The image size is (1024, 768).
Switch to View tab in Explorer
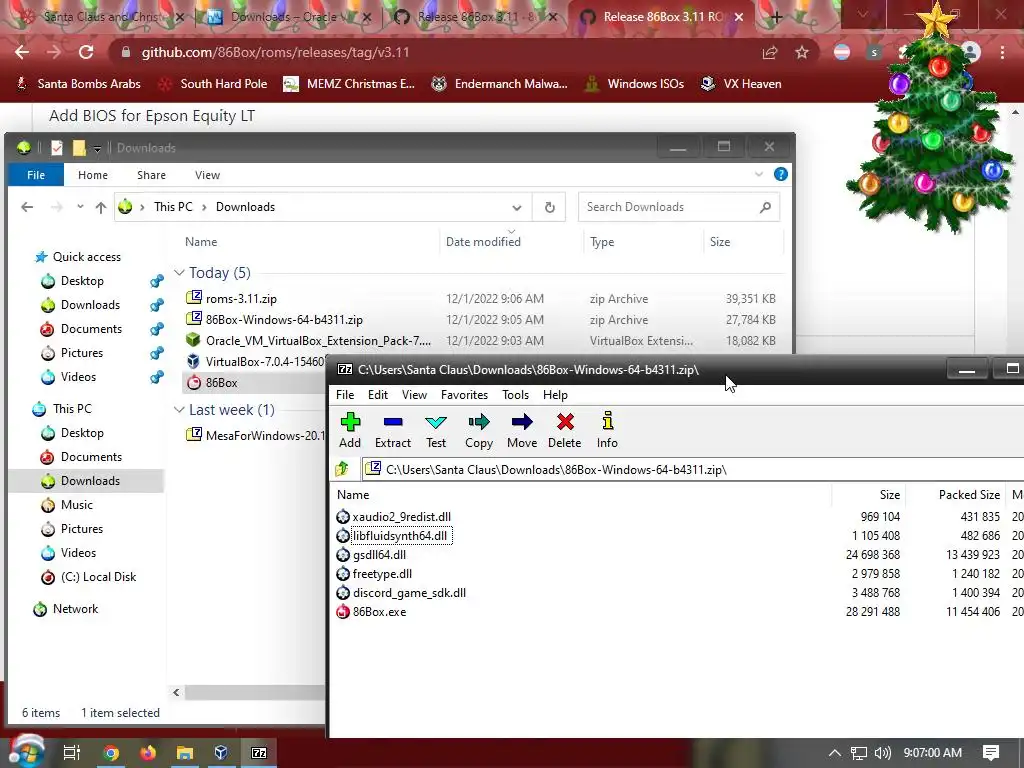coord(207,175)
